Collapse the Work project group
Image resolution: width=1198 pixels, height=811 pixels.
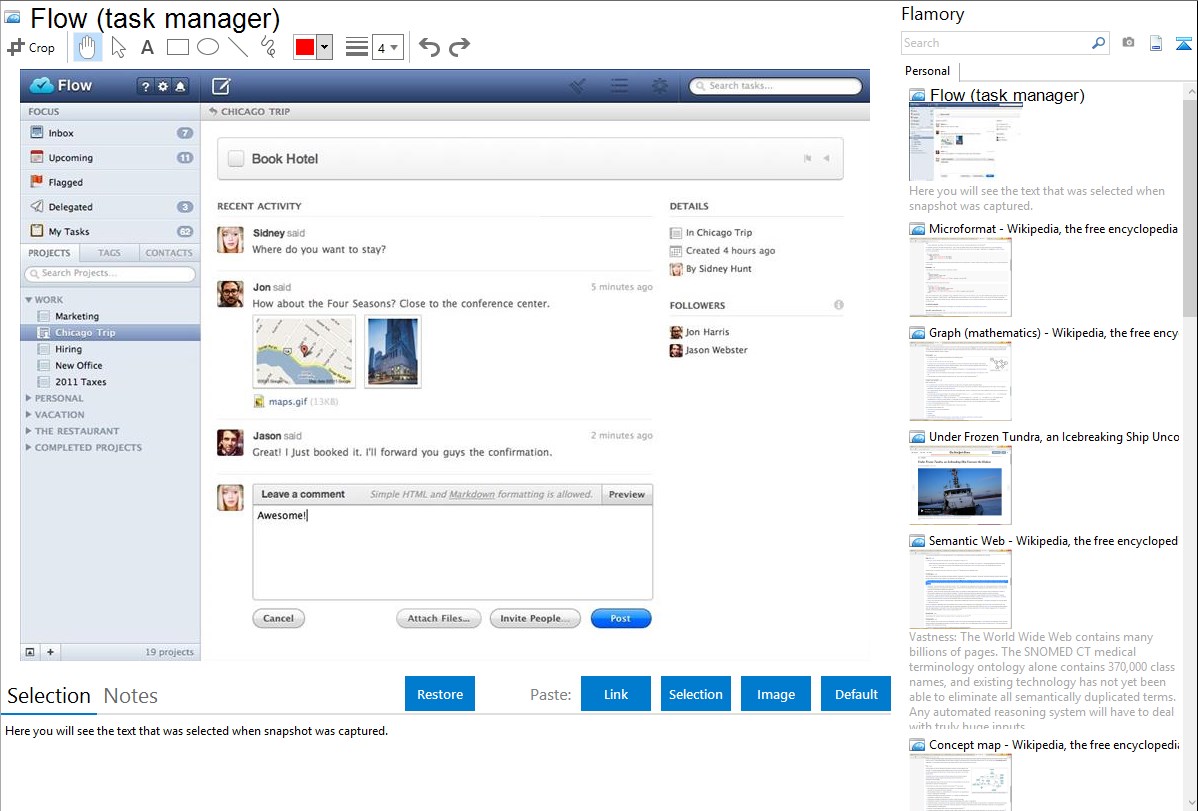[x=28, y=300]
